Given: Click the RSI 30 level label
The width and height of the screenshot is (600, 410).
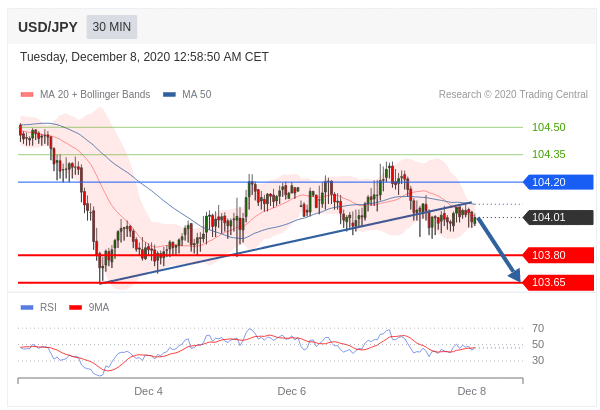Looking at the screenshot, I should point(538,360).
